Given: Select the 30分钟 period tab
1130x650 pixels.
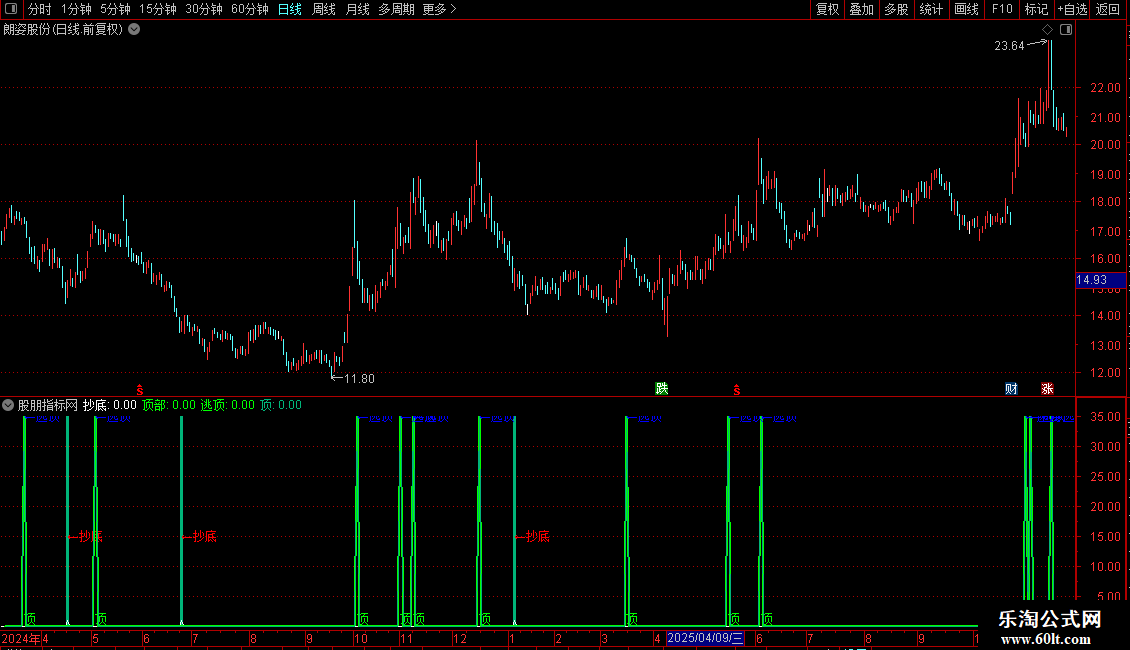Looking at the screenshot, I should point(203,9).
